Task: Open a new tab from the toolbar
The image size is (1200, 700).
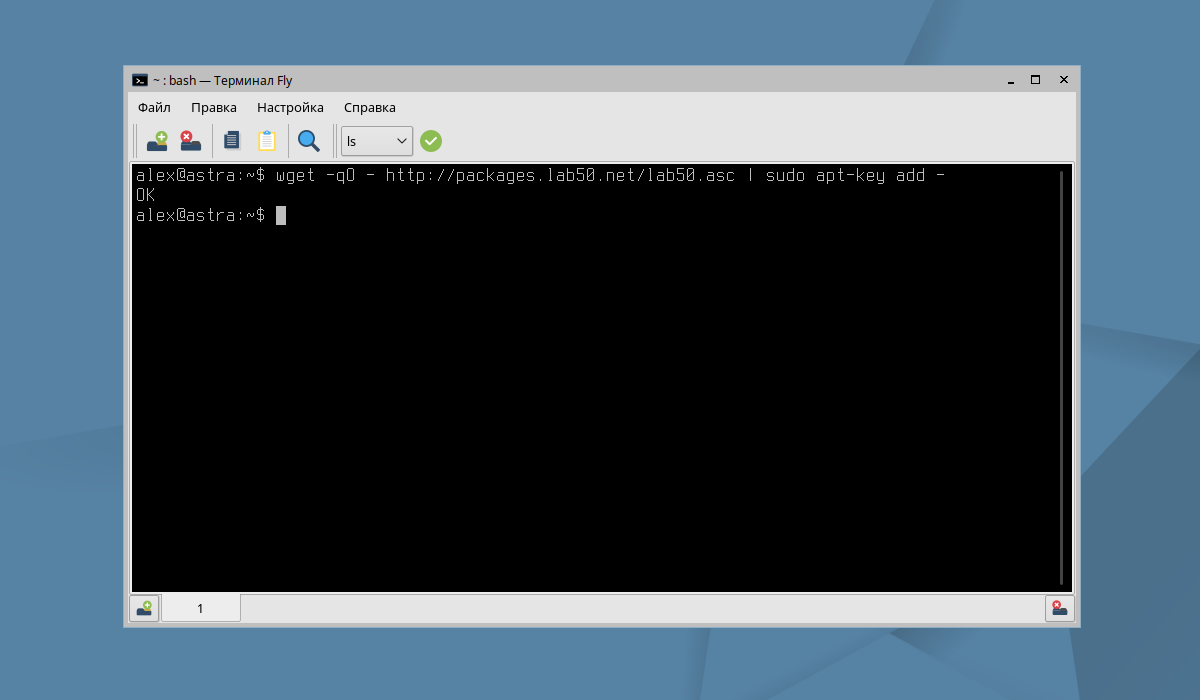Action: (157, 141)
